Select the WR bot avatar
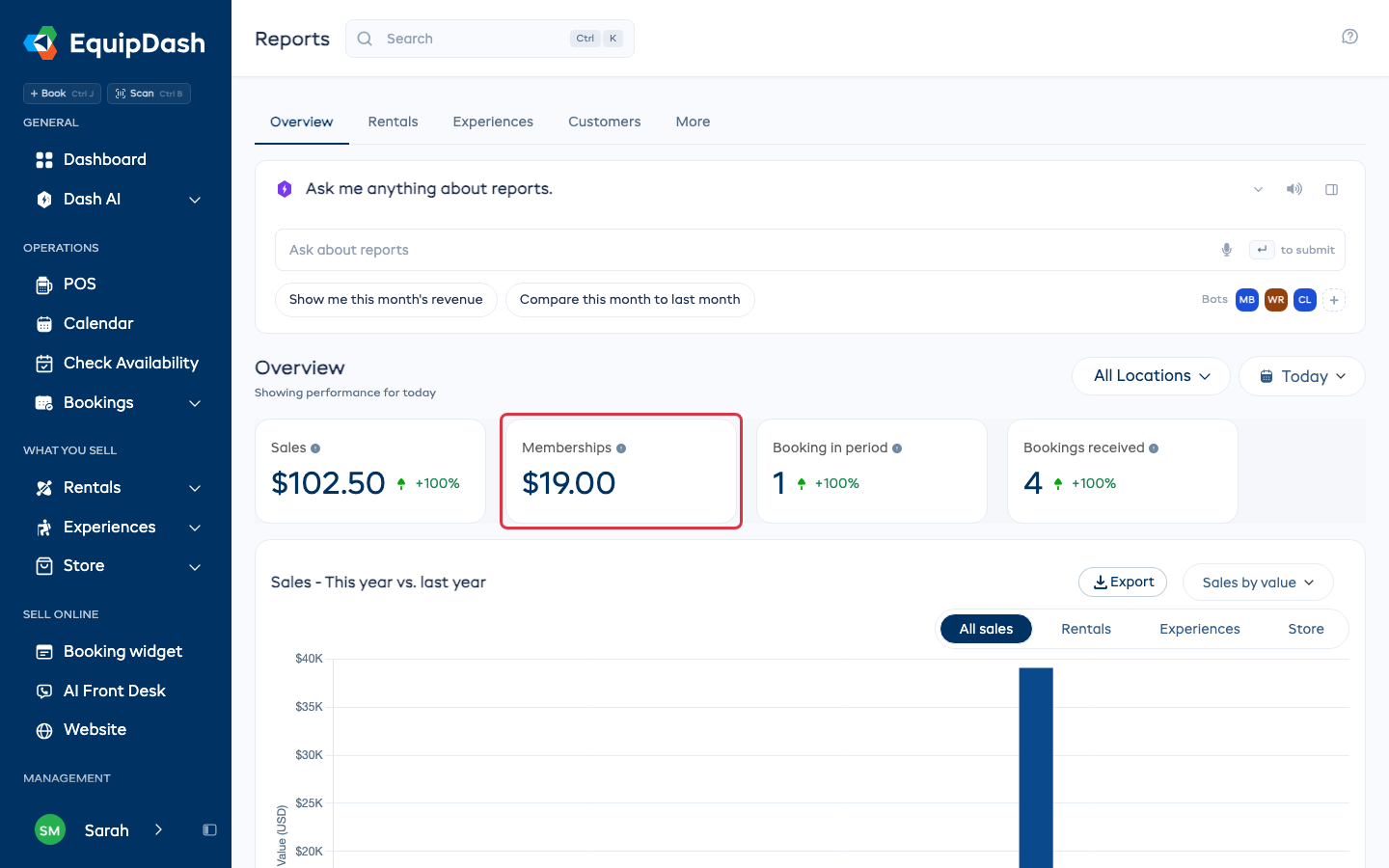The height and width of the screenshot is (868, 1389). pos(1275,300)
